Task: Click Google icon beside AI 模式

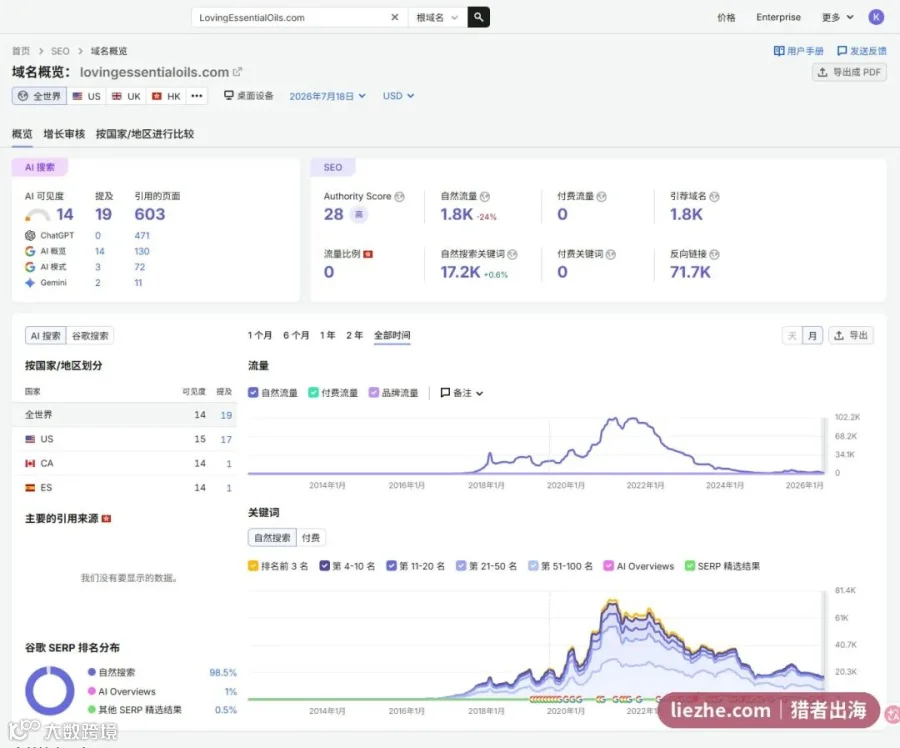Action: [x=30, y=267]
